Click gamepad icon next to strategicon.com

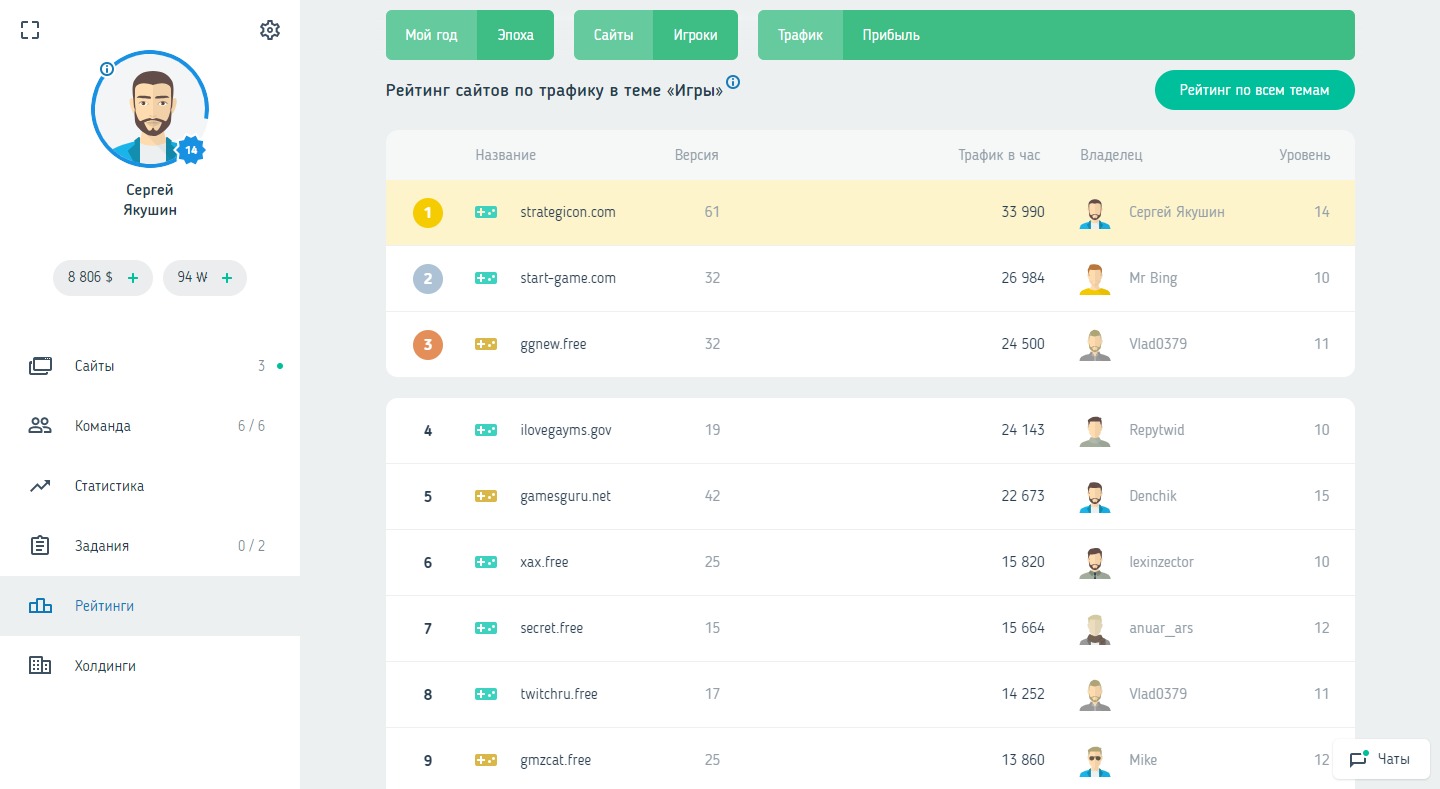pos(486,212)
